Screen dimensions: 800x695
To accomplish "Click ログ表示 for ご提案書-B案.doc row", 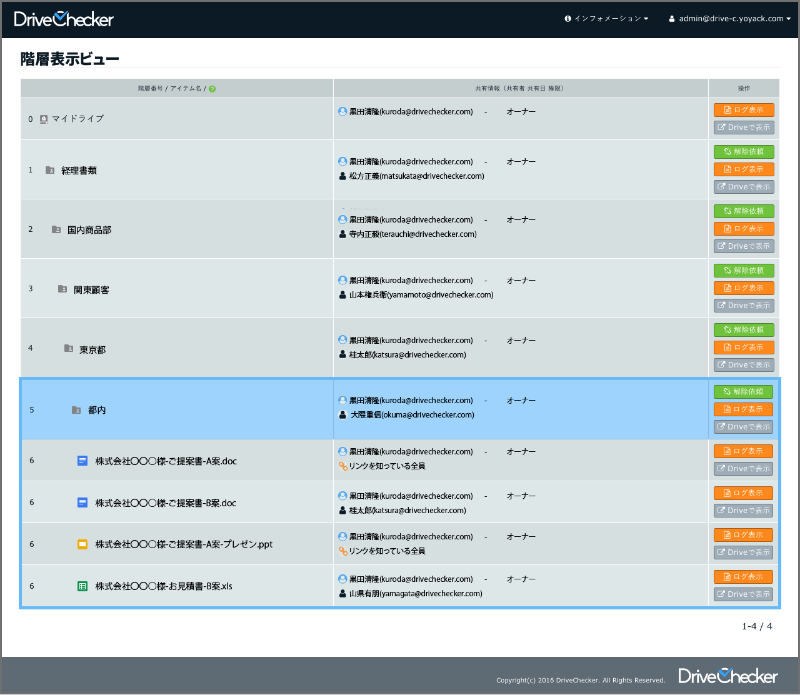I will coord(743,493).
